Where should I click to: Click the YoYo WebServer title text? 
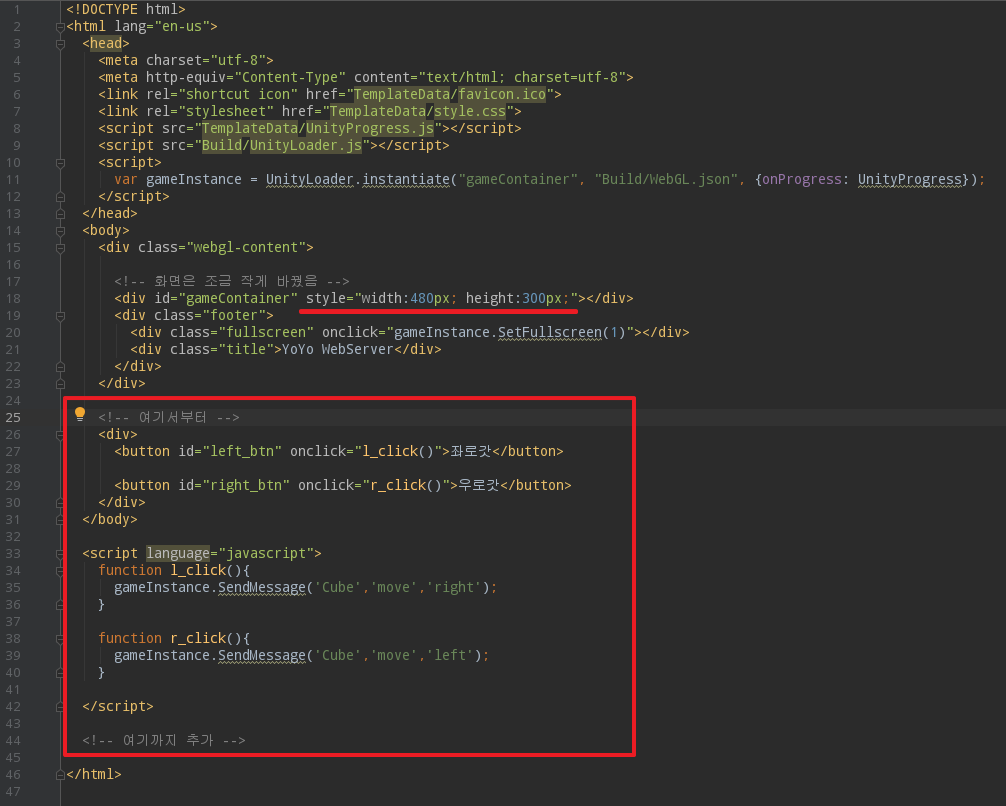pyautogui.click(x=337, y=350)
